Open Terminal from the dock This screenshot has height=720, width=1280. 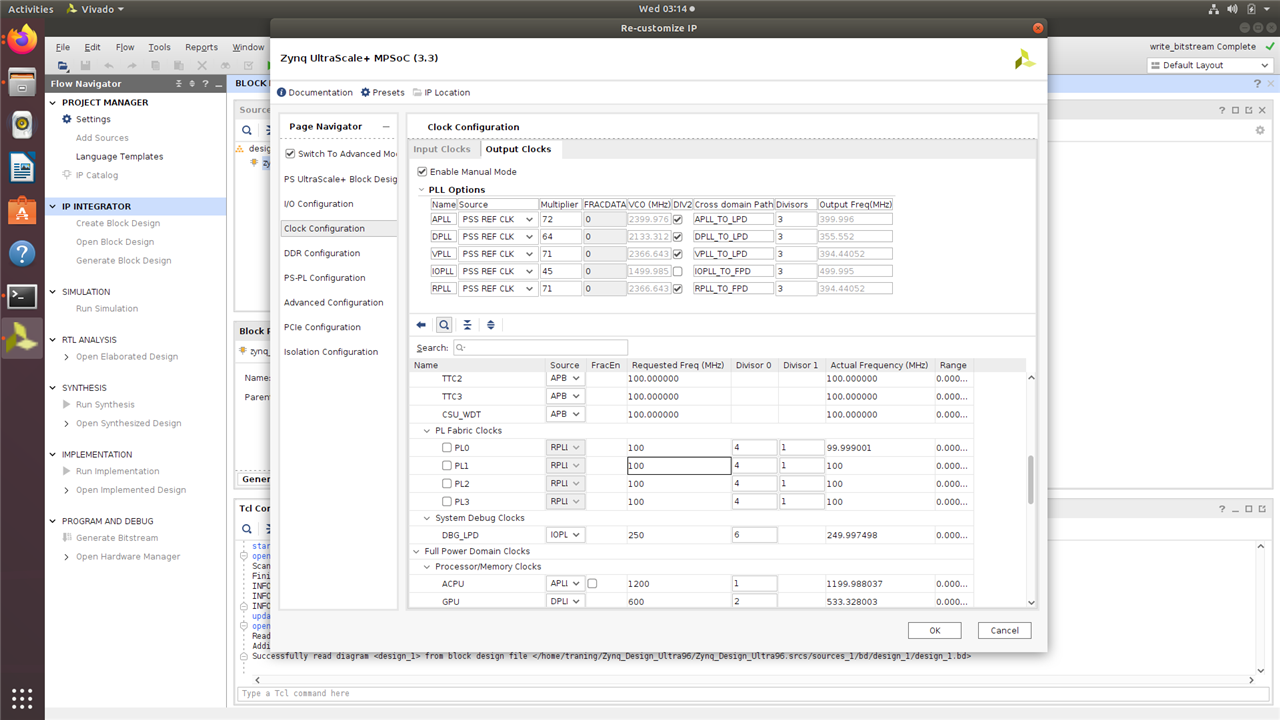click(x=22, y=296)
